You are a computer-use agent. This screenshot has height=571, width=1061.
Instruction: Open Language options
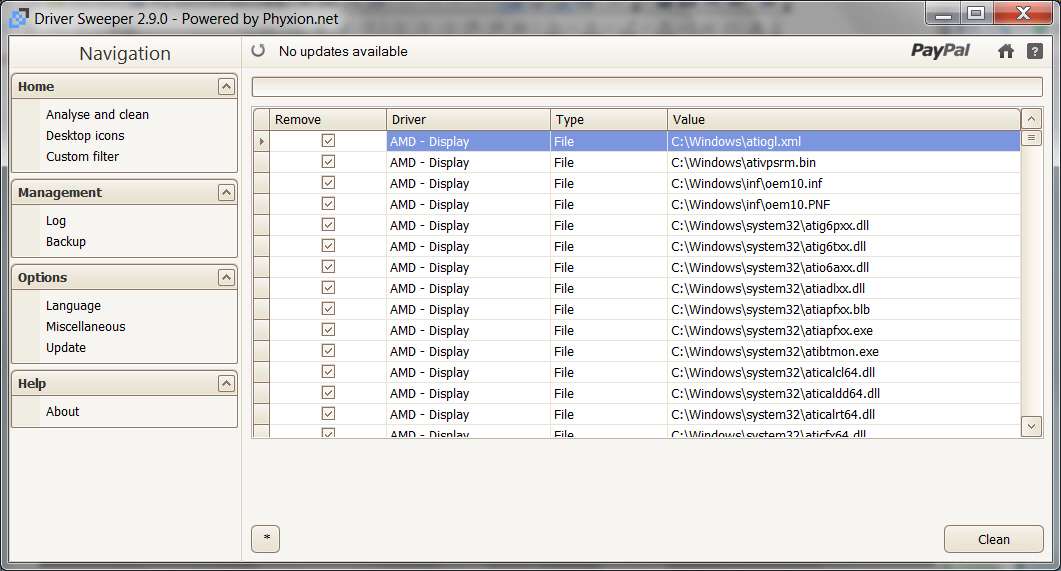pos(73,306)
